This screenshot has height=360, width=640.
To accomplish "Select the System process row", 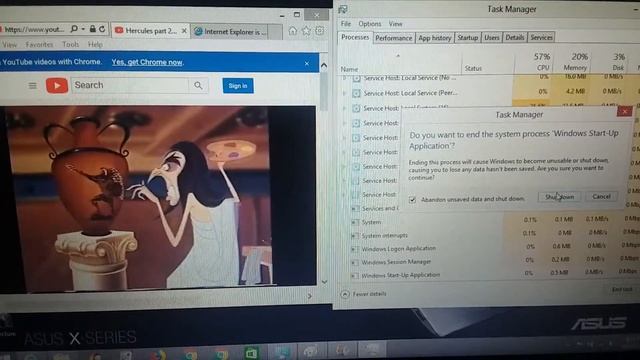I will (490, 222).
